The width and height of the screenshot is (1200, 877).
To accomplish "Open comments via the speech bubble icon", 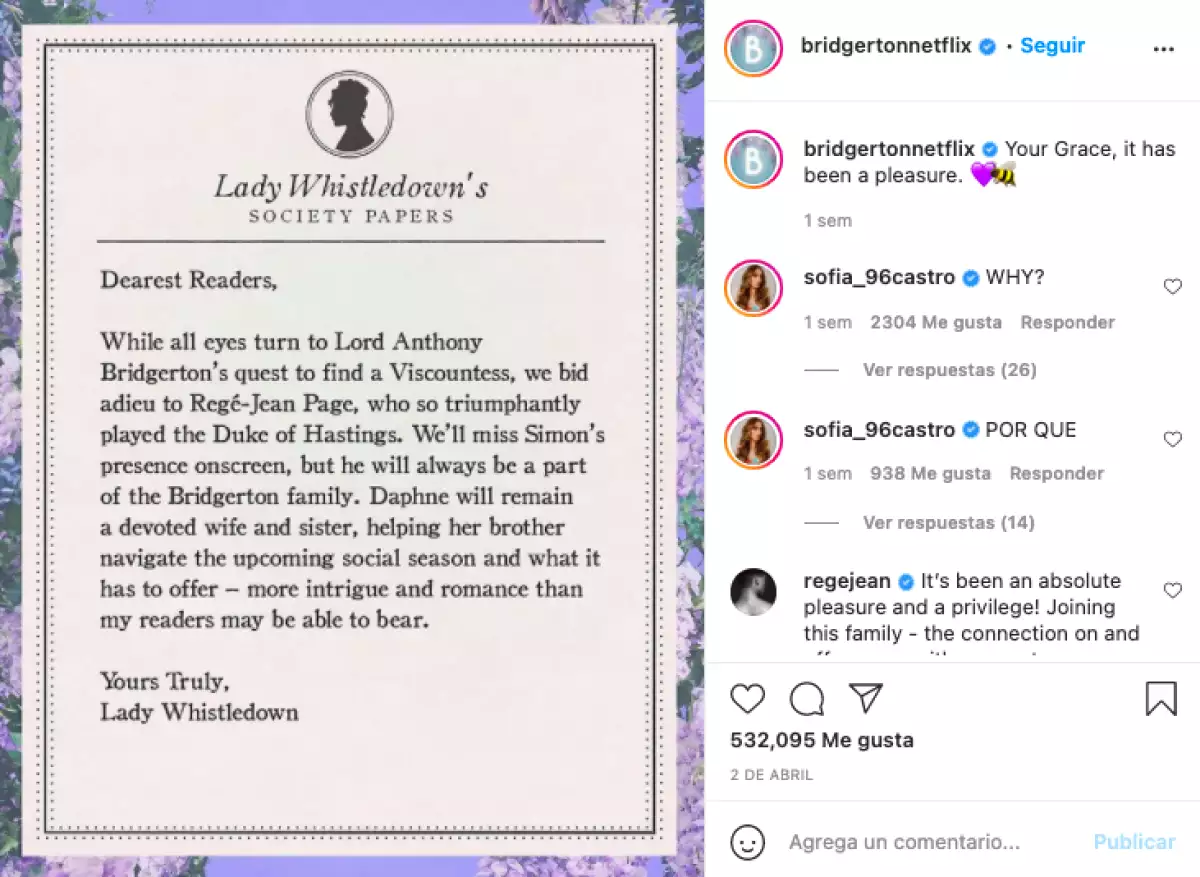I will pyautogui.click(x=807, y=699).
